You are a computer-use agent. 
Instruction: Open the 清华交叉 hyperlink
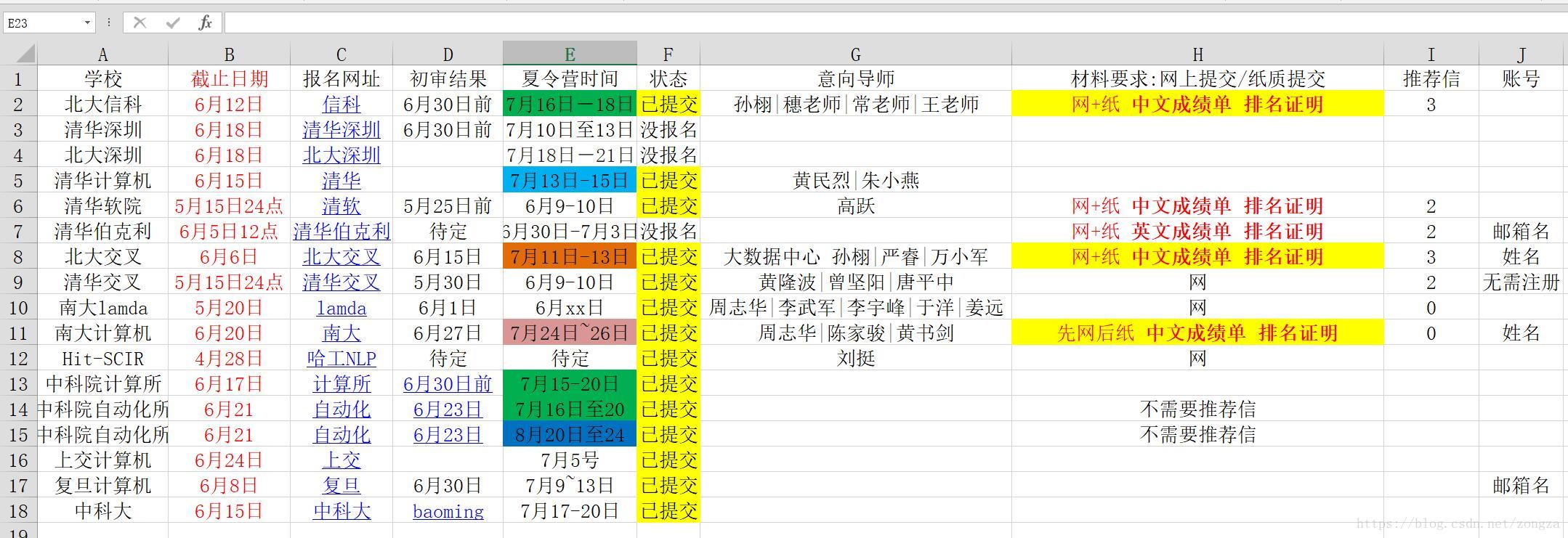pyautogui.click(x=341, y=282)
